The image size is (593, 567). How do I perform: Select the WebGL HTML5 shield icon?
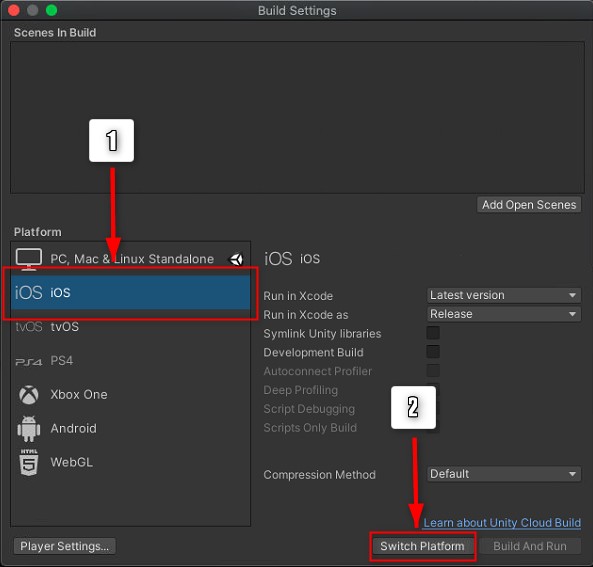(x=29, y=462)
